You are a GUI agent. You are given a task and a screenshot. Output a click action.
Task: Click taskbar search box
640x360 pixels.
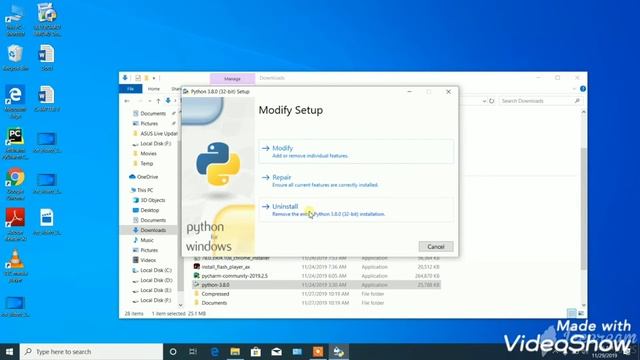[91, 351]
